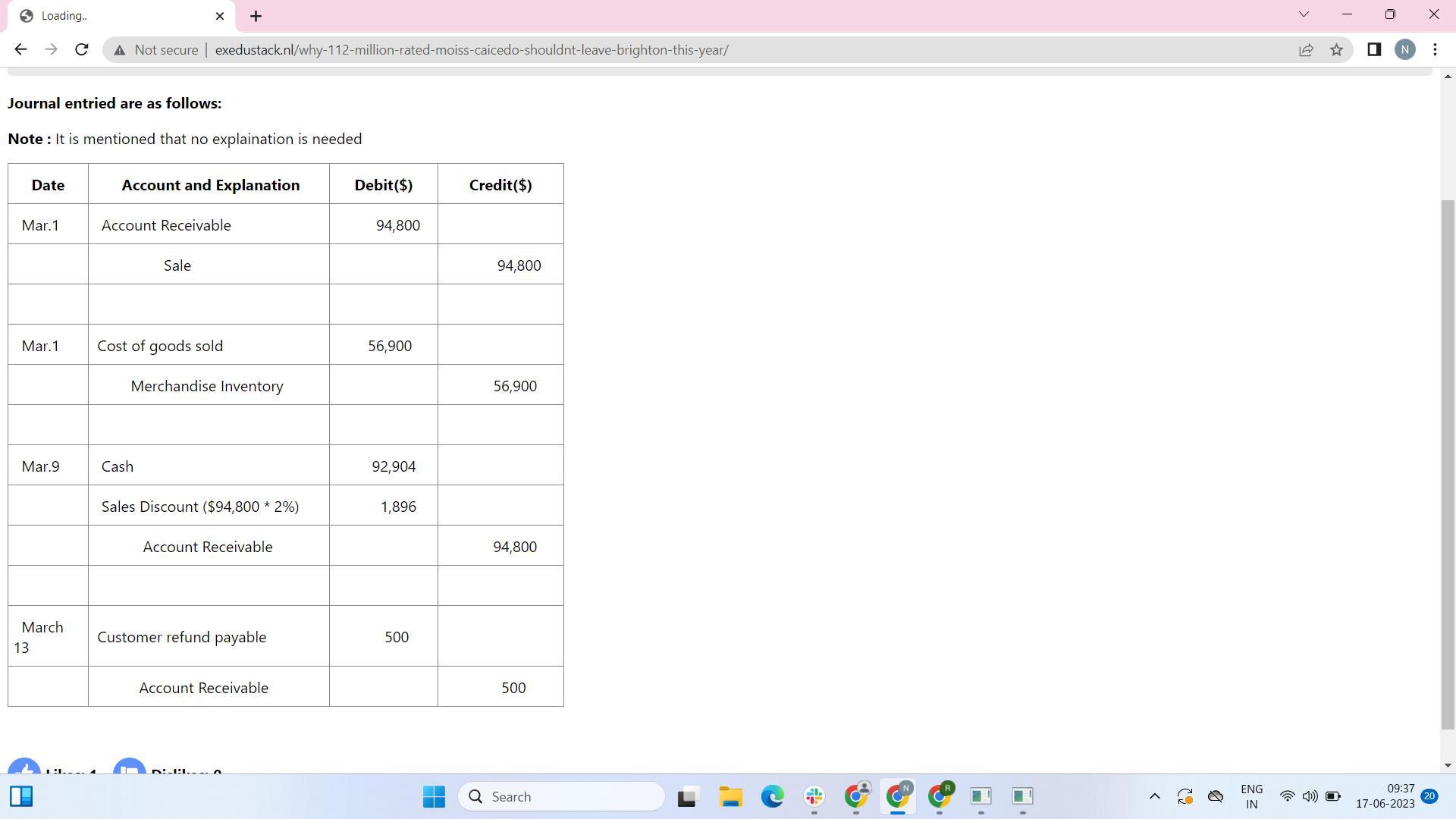Bookmark this tab with star icon
Image resolution: width=1456 pixels, height=819 pixels.
pos(1336,50)
